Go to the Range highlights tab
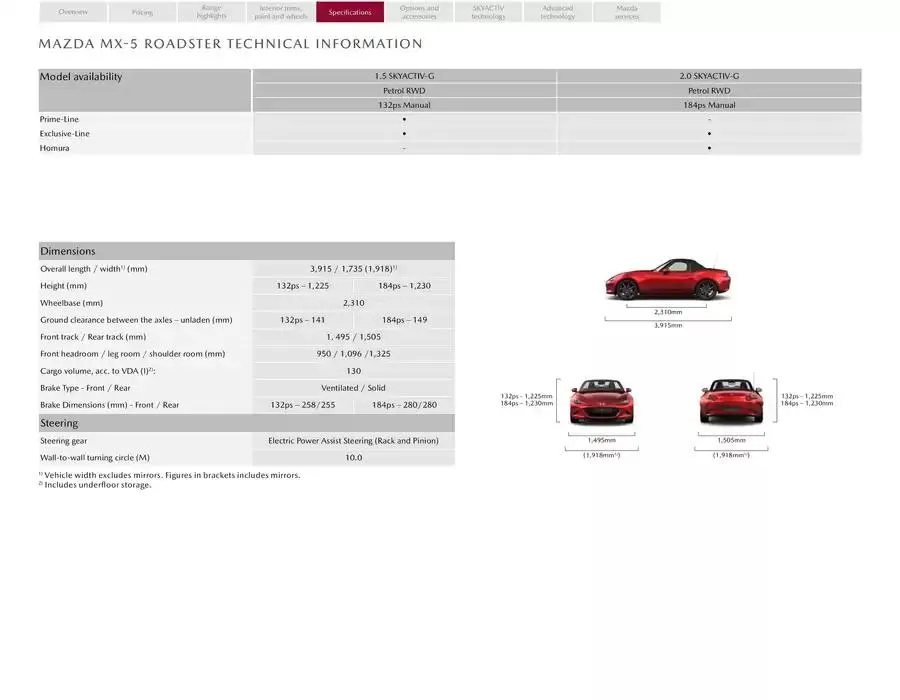 point(211,12)
